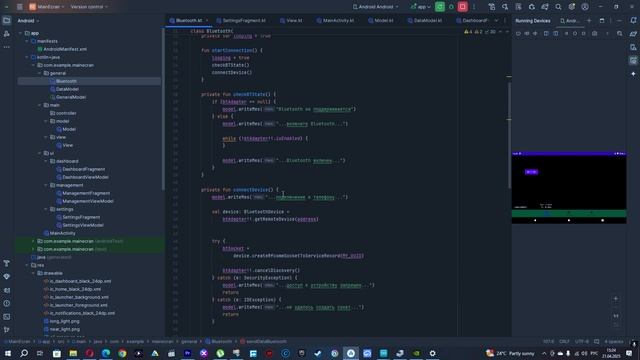Image resolution: width=640 pixels, height=360 pixels.
Task: Expand com.example.mainecran androidTest package
Action: point(33,241)
